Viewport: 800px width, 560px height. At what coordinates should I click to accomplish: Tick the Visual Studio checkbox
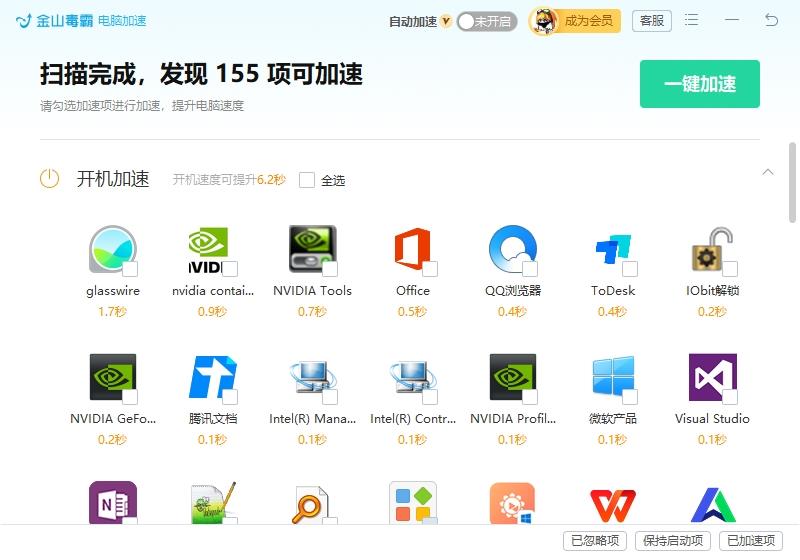pos(730,397)
